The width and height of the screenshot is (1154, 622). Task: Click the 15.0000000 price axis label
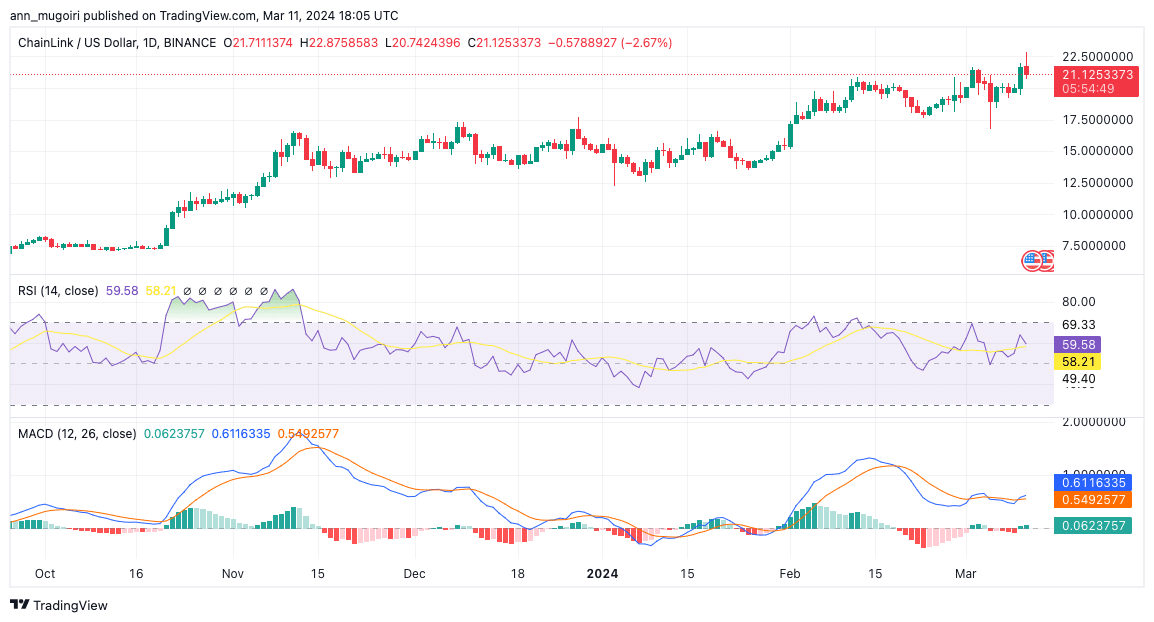click(x=1097, y=151)
